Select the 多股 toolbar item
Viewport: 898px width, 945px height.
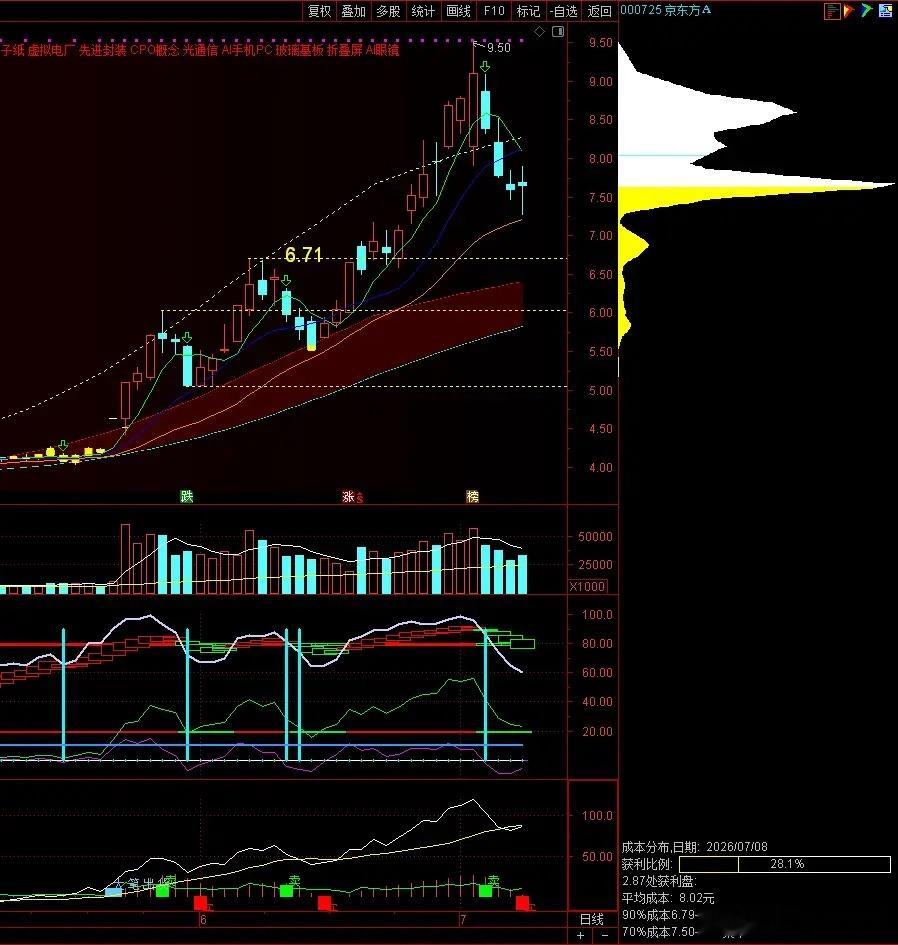pos(388,11)
